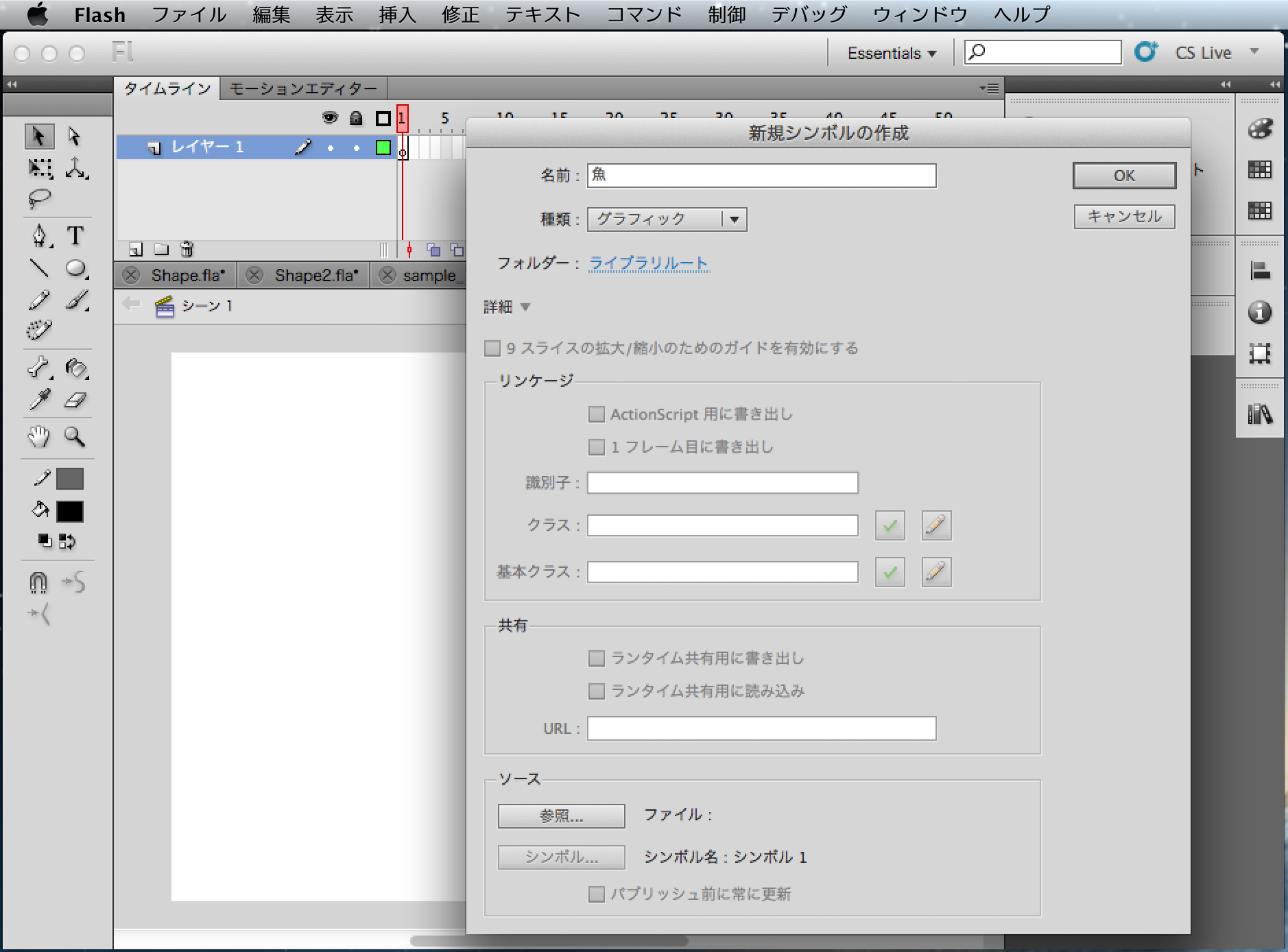This screenshot has width=1288, height=952.
Task: Enable ActionScript 用に書き出し checkbox
Action: point(597,414)
